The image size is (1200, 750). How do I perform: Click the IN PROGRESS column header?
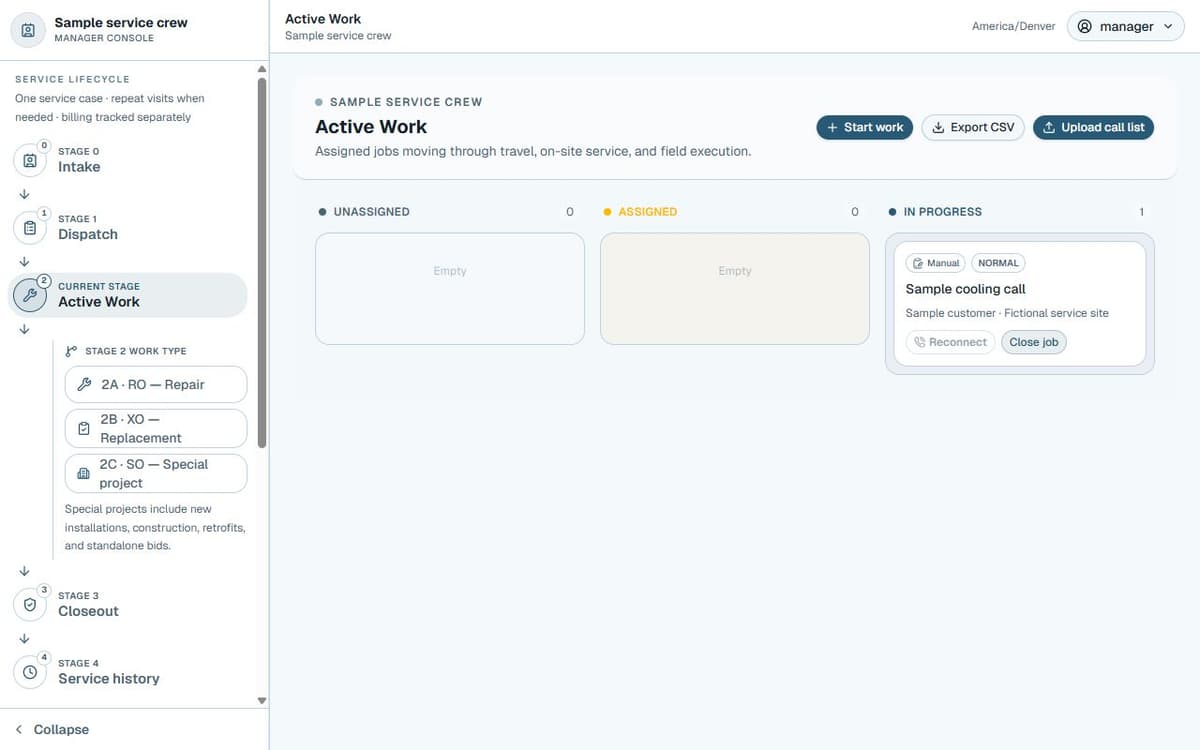pos(942,212)
